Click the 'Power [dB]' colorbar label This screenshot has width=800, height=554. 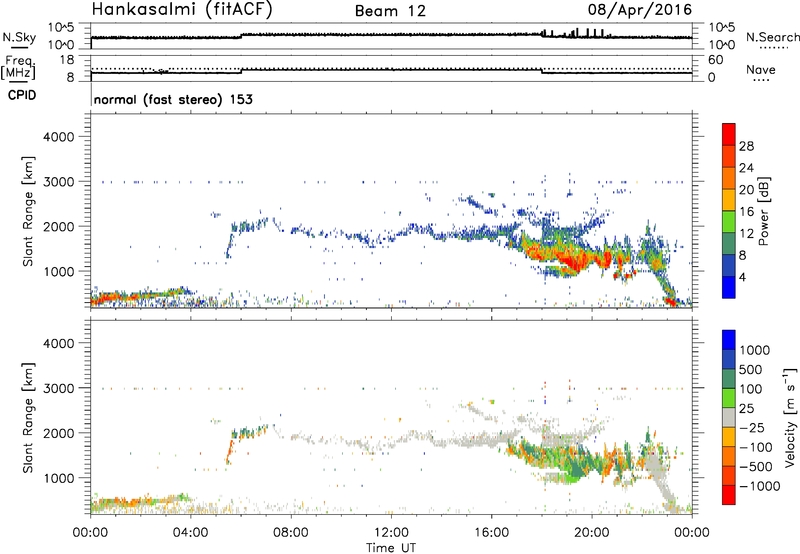point(763,211)
